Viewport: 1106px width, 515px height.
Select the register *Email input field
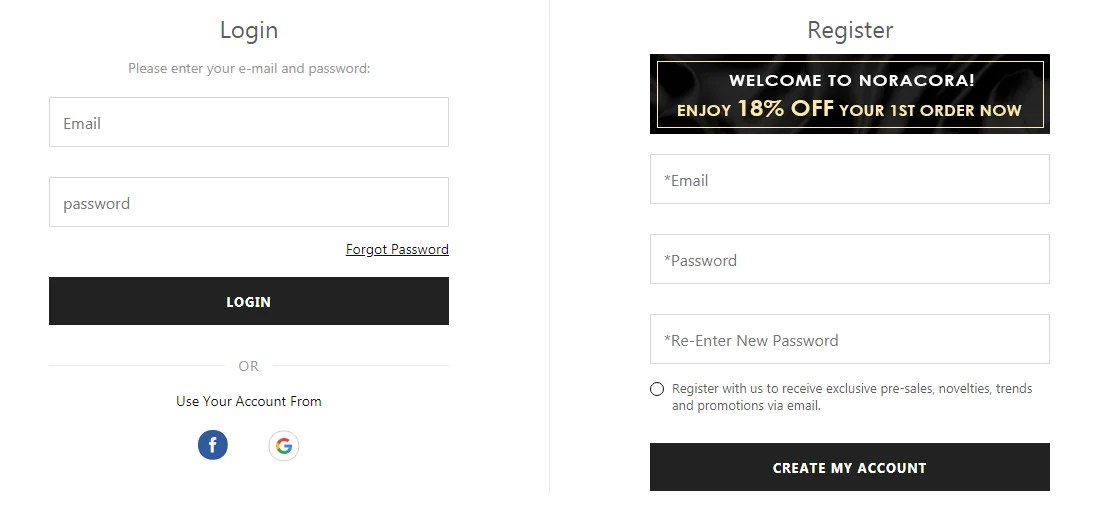point(849,180)
